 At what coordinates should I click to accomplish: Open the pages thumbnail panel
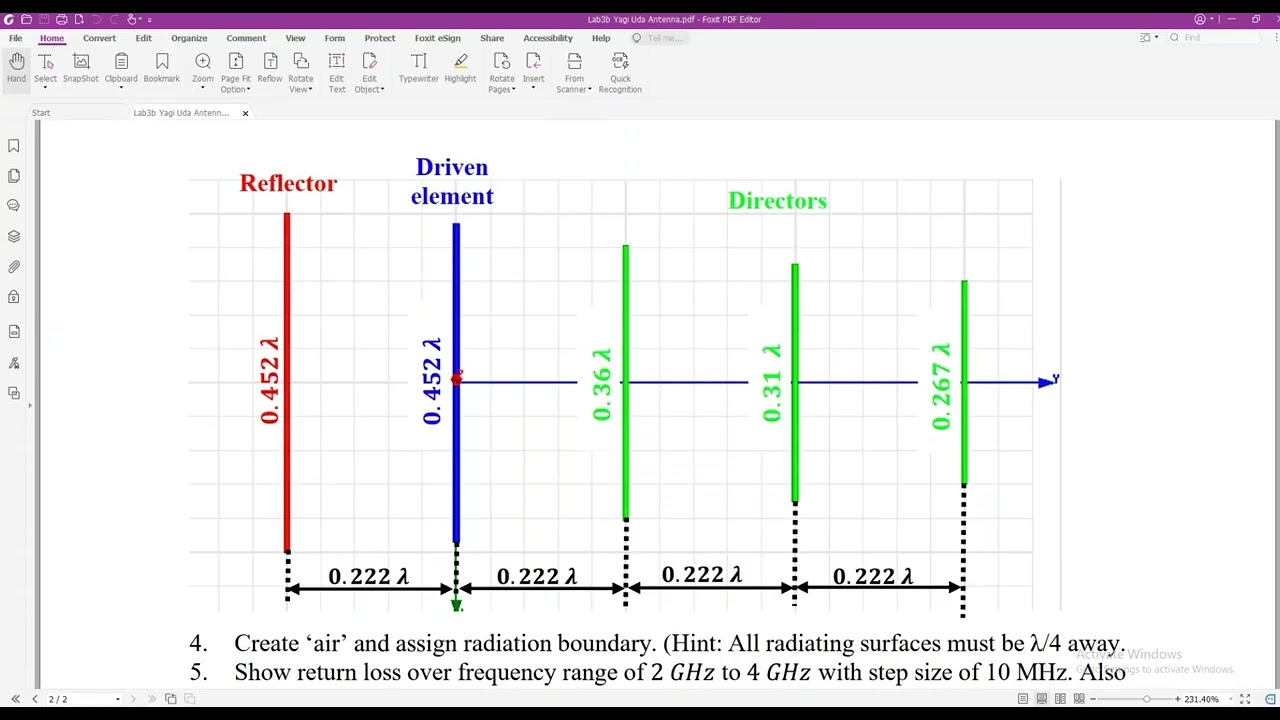pos(14,176)
